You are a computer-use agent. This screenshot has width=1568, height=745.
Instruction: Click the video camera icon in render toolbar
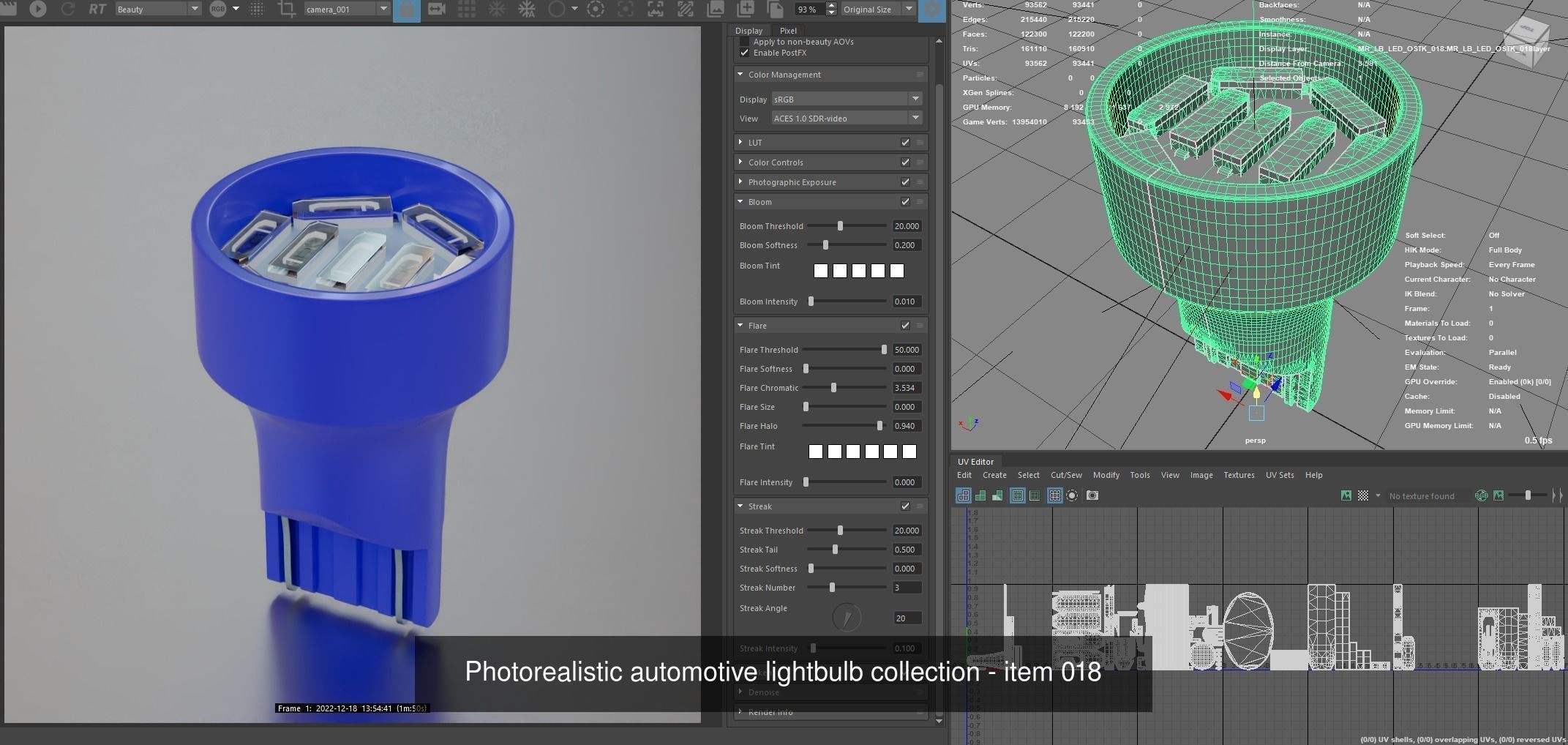click(x=437, y=9)
